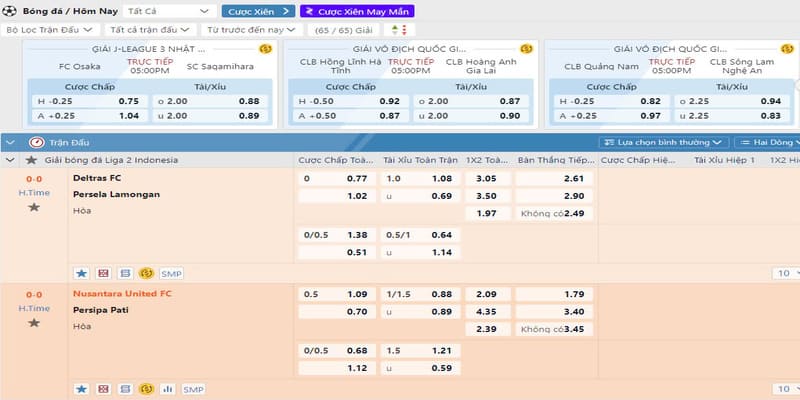Click the gold coin icon on FC Osaka card
The height and width of the screenshot is (400, 800).
click(265, 49)
